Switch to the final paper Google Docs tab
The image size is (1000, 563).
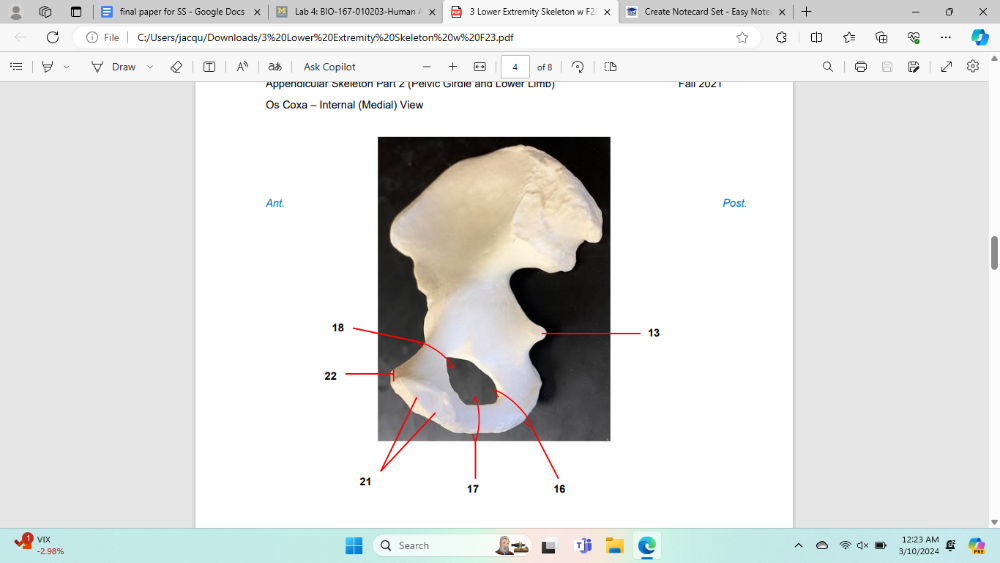180,12
